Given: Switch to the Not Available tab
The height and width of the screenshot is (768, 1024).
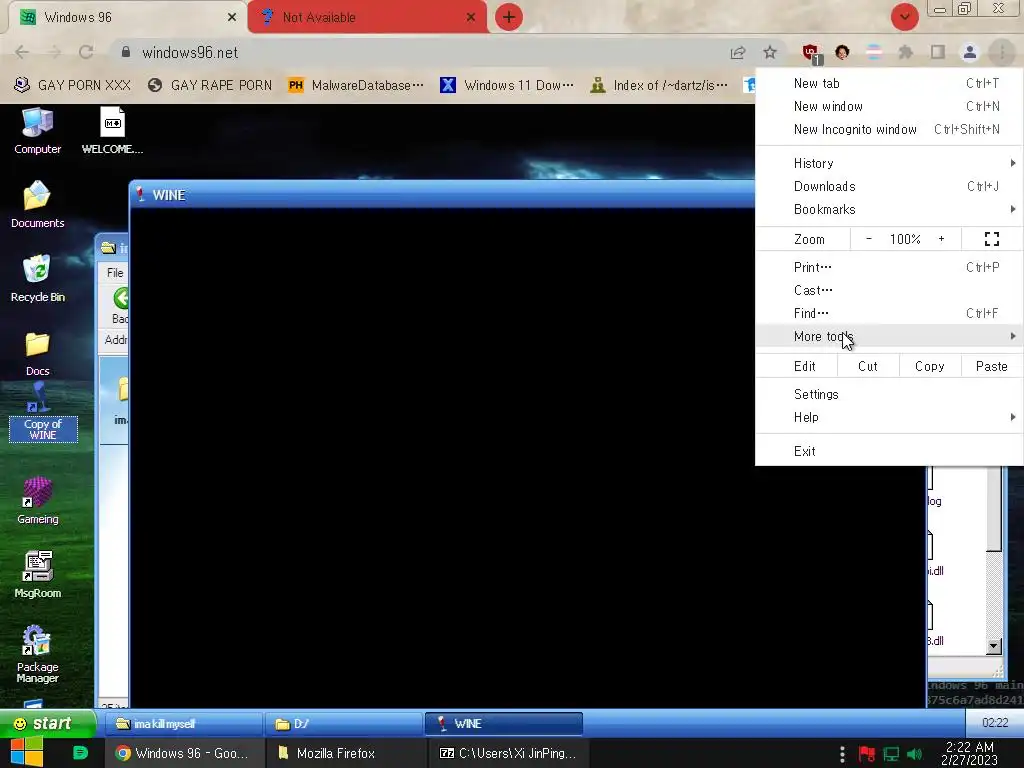Looking at the screenshot, I should pos(367,18).
